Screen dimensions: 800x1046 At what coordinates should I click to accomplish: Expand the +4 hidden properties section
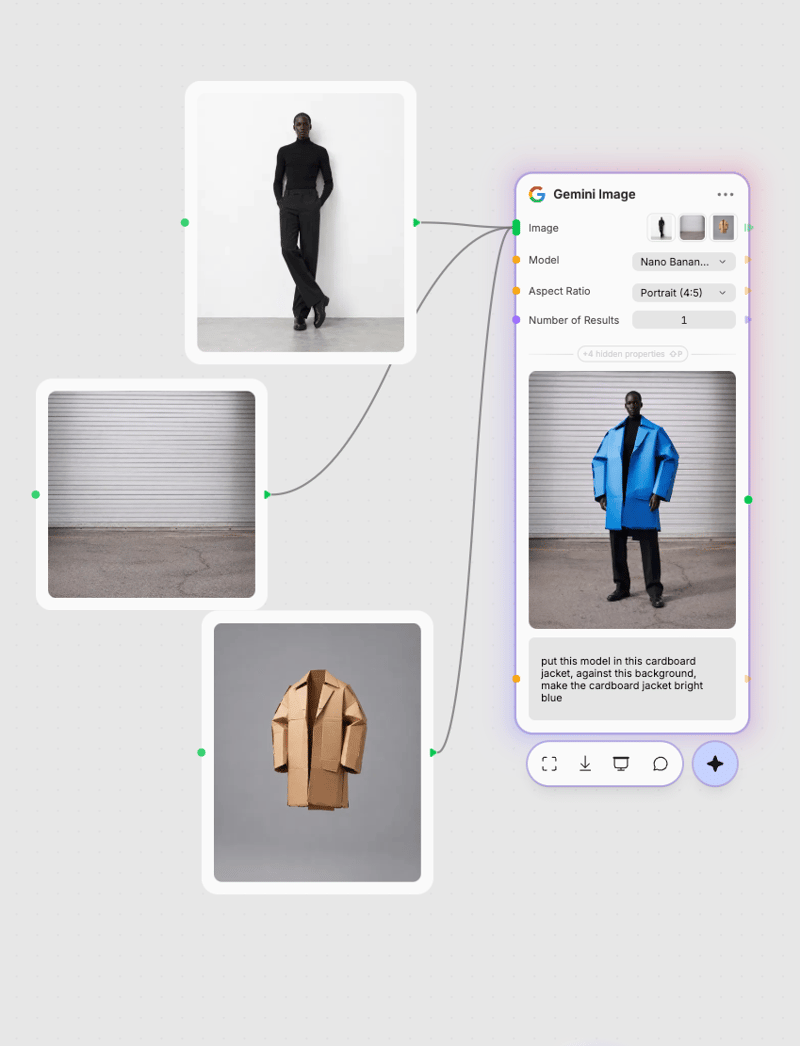[x=633, y=354]
